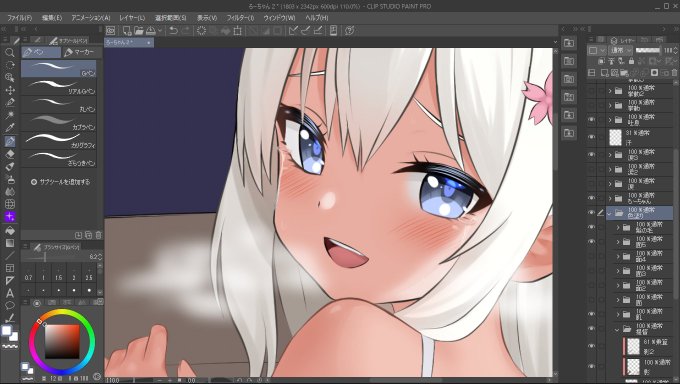Image resolution: width=680 pixels, height=384 pixels.
Task: Open the アニメーション(A) menu
Action: click(x=91, y=18)
